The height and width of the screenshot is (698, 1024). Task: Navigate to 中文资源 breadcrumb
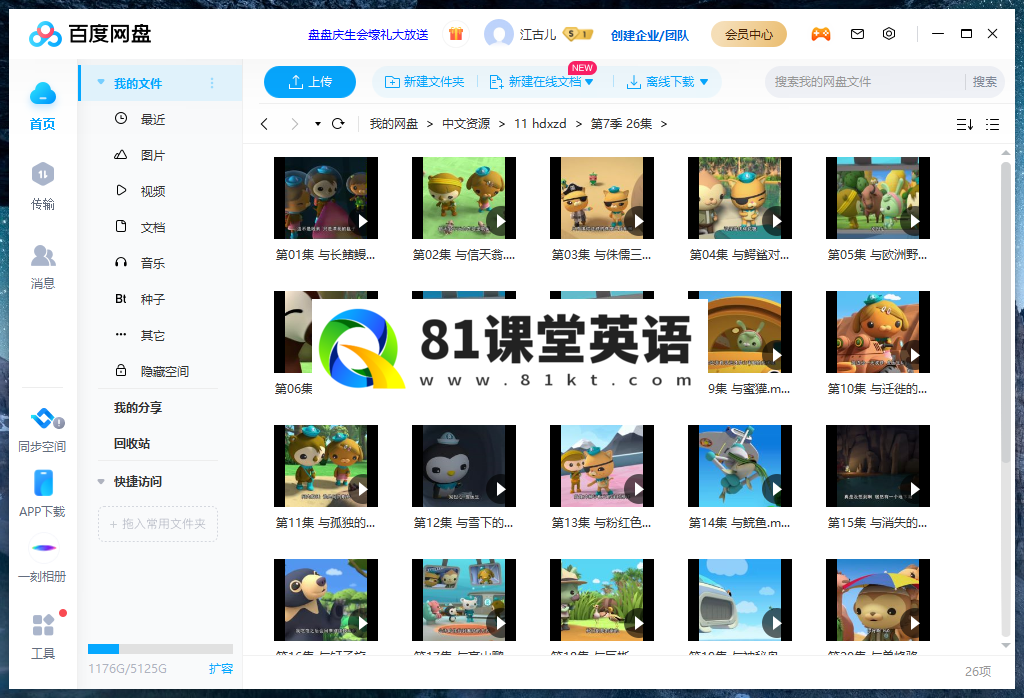coord(466,124)
